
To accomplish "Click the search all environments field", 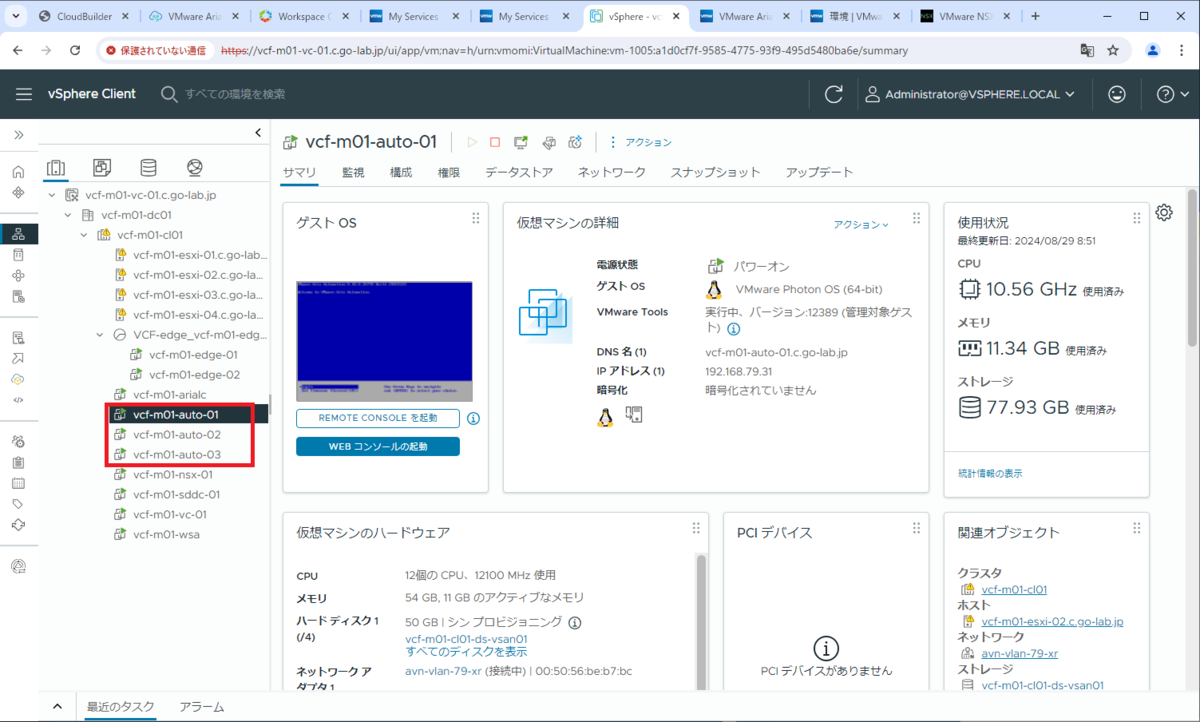I will click(x=235, y=94).
